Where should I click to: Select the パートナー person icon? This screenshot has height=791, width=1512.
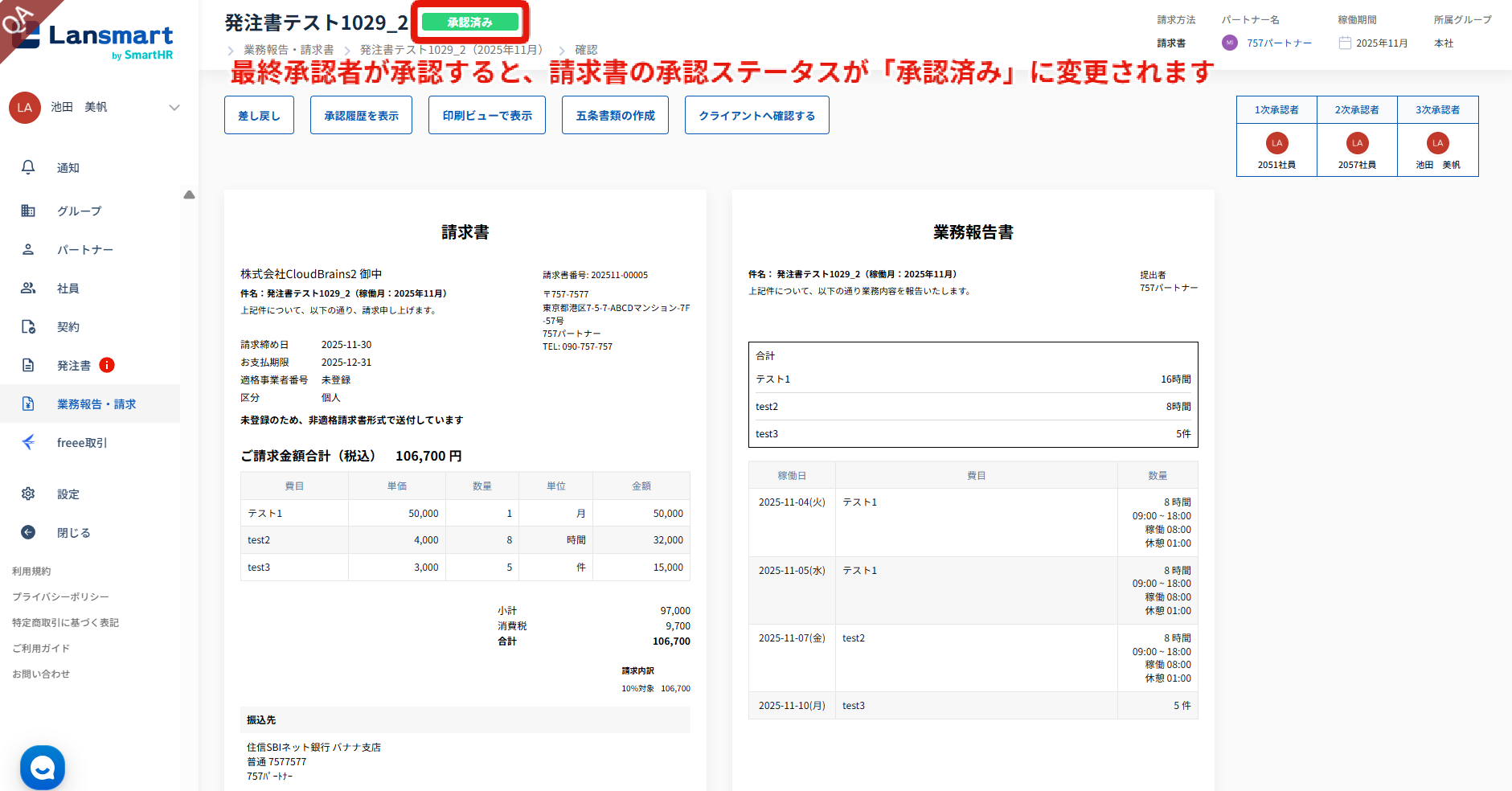click(x=28, y=249)
